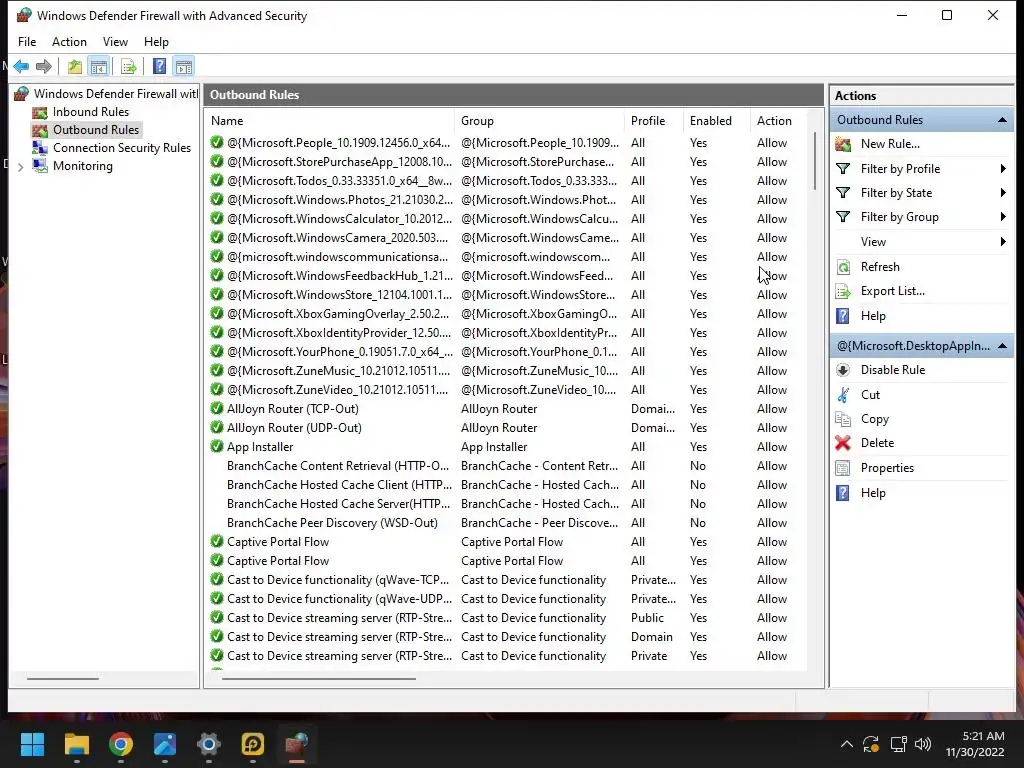This screenshot has height=768, width=1024.
Task: Click the Export List toolbar icon
Action: 129,67
